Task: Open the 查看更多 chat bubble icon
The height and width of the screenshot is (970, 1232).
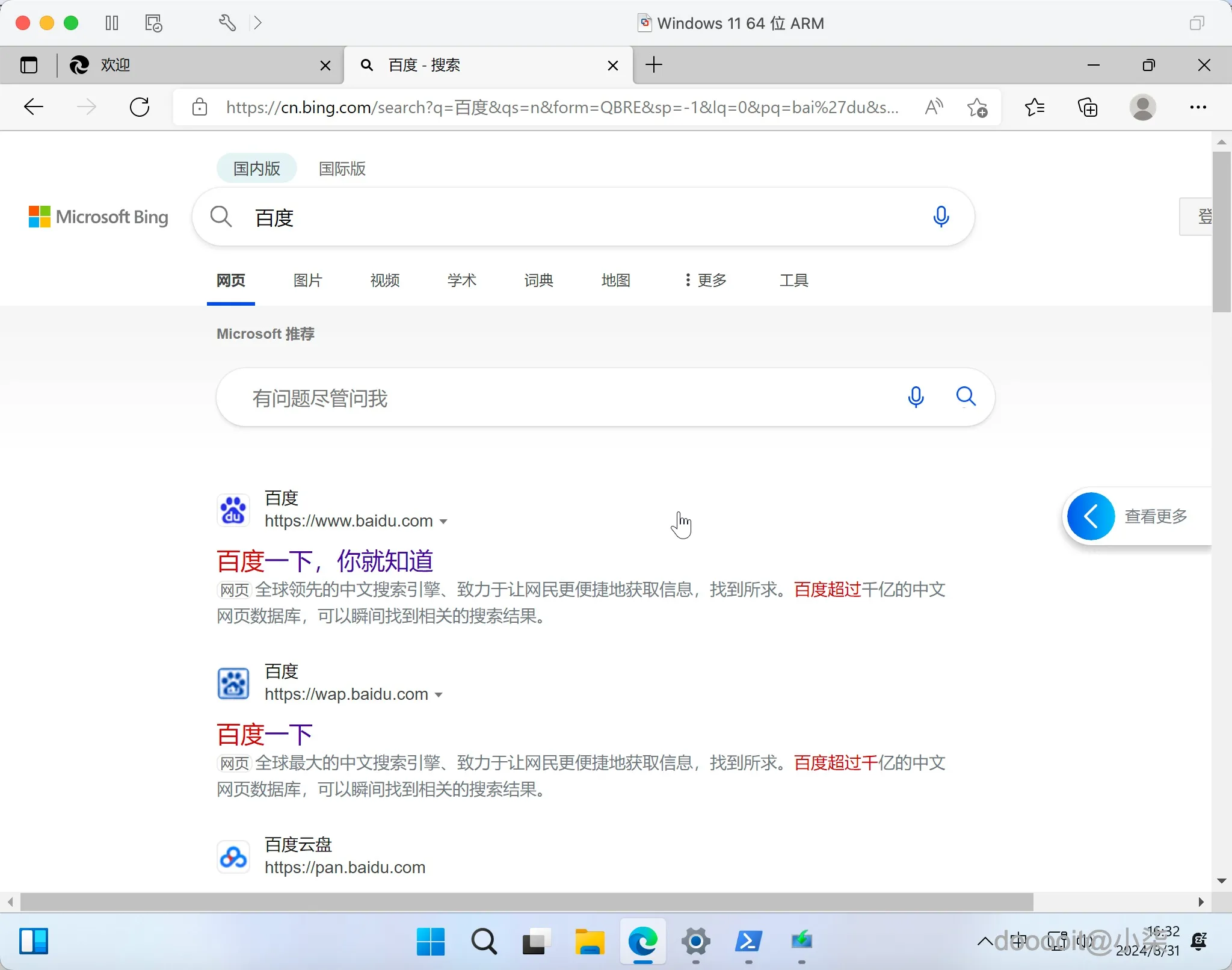Action: tap(1090, 516)
